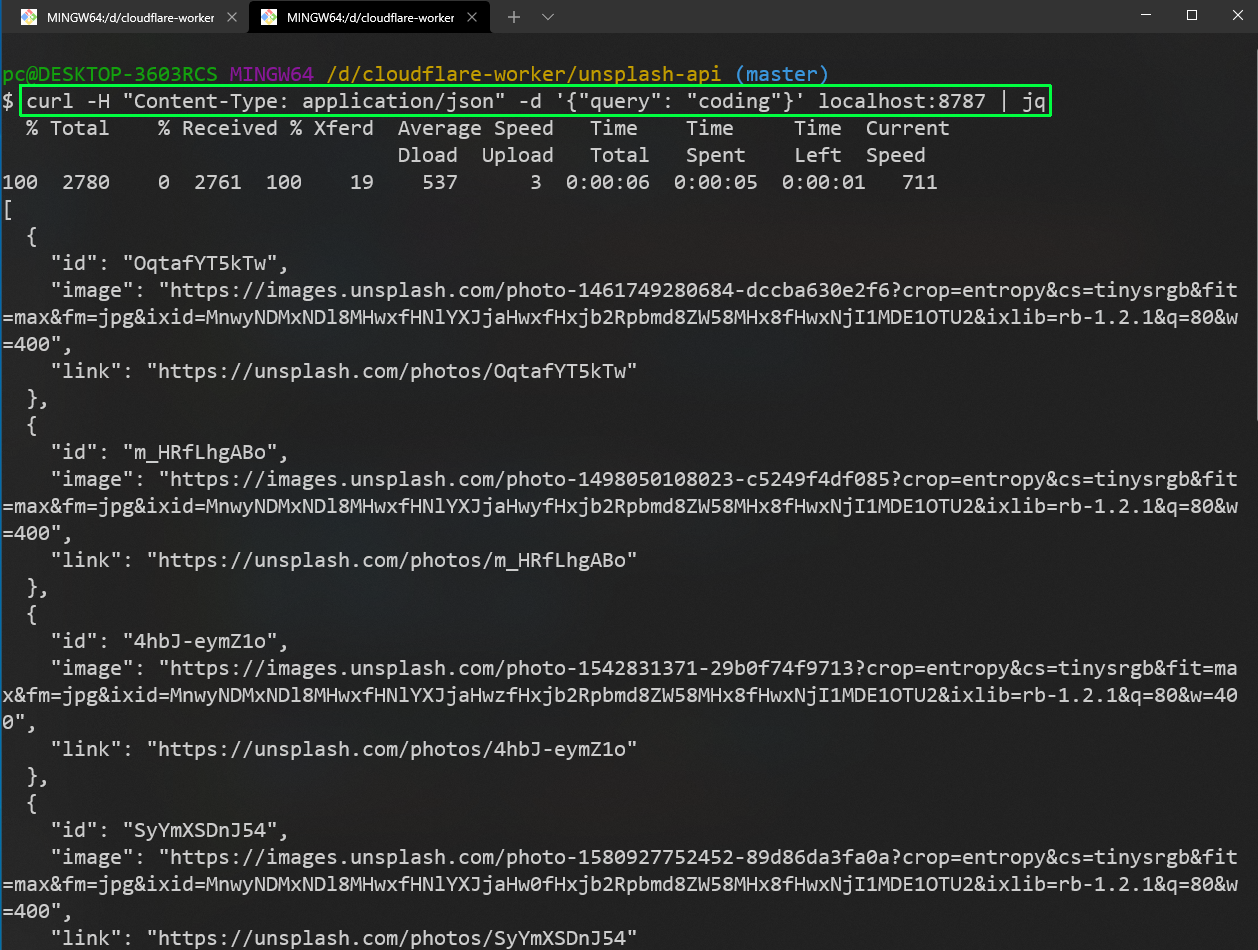
Task: Click image URL containing photo-1498050108023
Action: [620, 506]
